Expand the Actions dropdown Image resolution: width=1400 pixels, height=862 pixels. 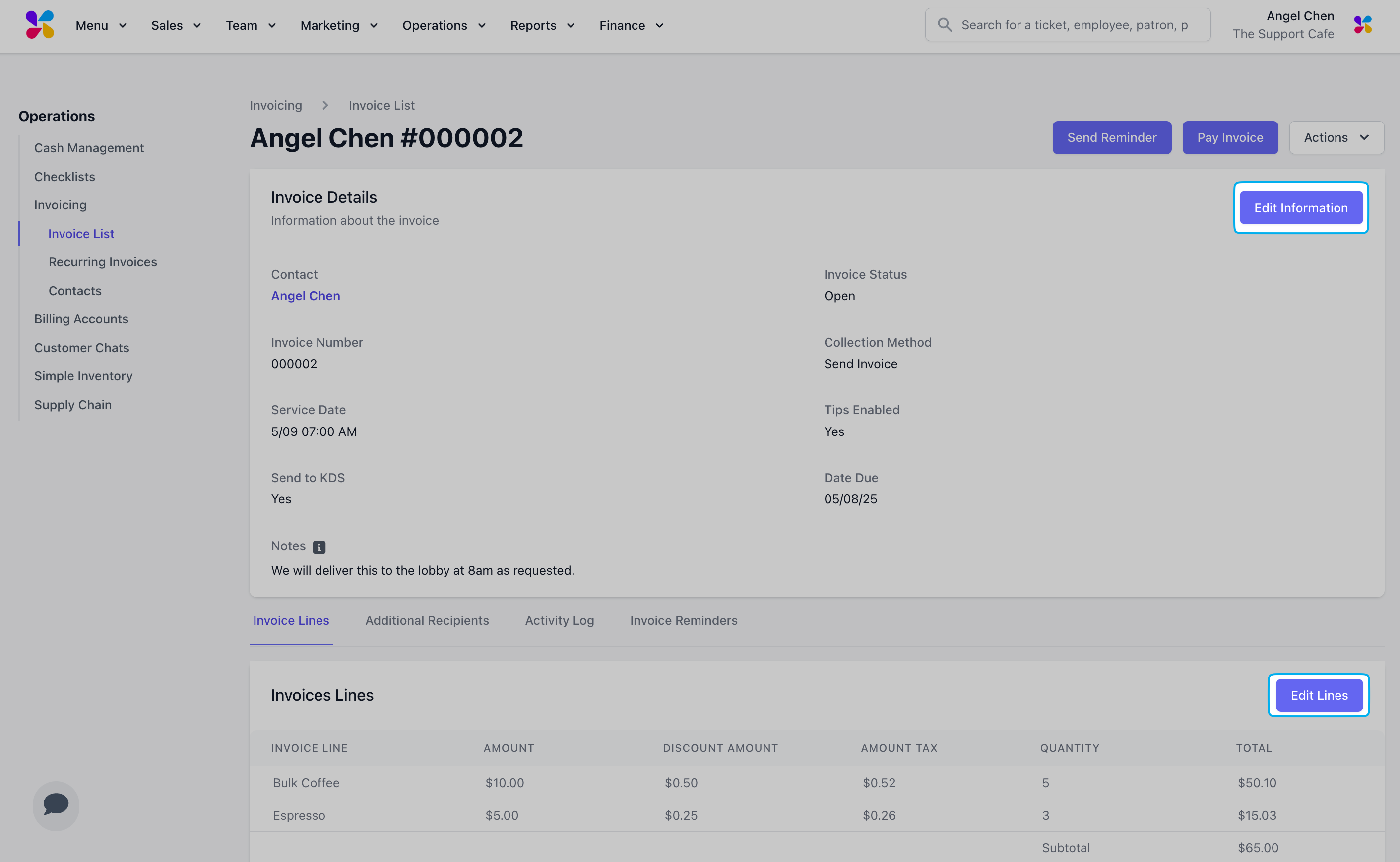click(x=1336, y=137)
